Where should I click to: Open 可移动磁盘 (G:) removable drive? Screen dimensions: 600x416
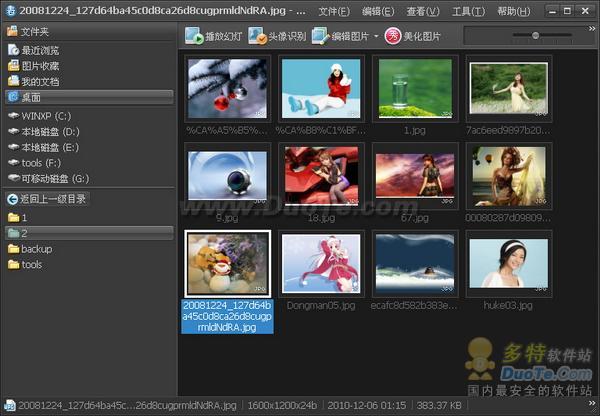[x=48, y=179]
